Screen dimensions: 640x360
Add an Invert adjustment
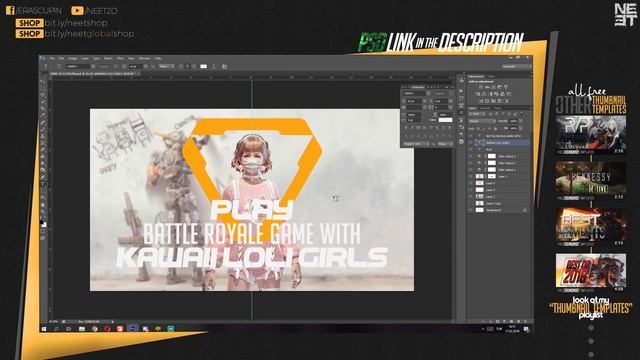[x=481, y=101]
